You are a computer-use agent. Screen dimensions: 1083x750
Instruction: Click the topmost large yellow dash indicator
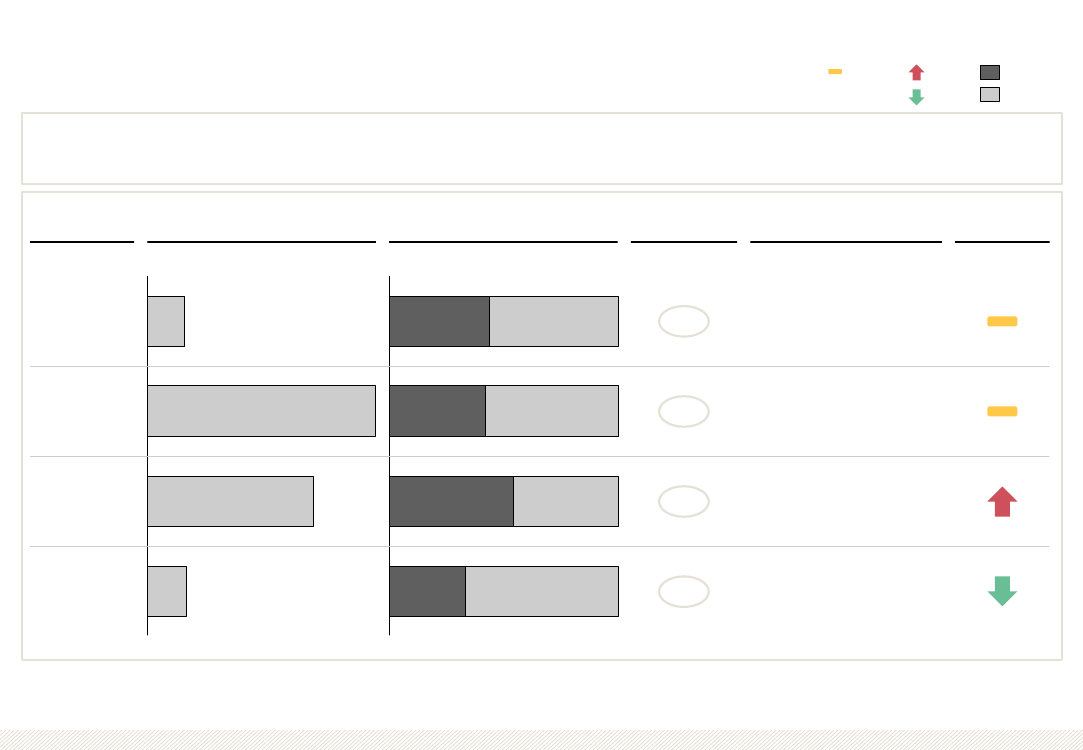[1002, 321]
